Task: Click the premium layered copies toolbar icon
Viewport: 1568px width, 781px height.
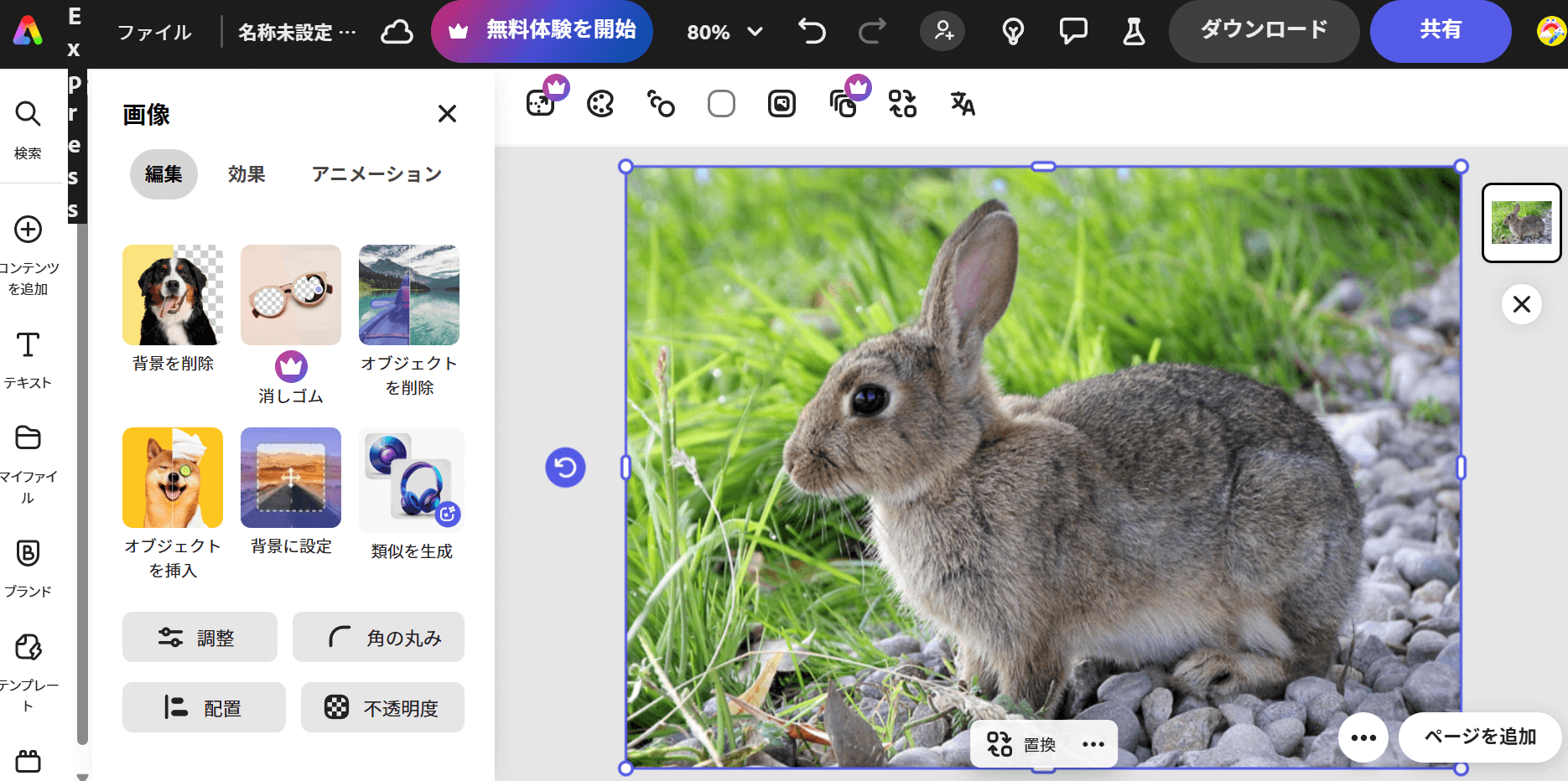Action: (x=844, y=103)
